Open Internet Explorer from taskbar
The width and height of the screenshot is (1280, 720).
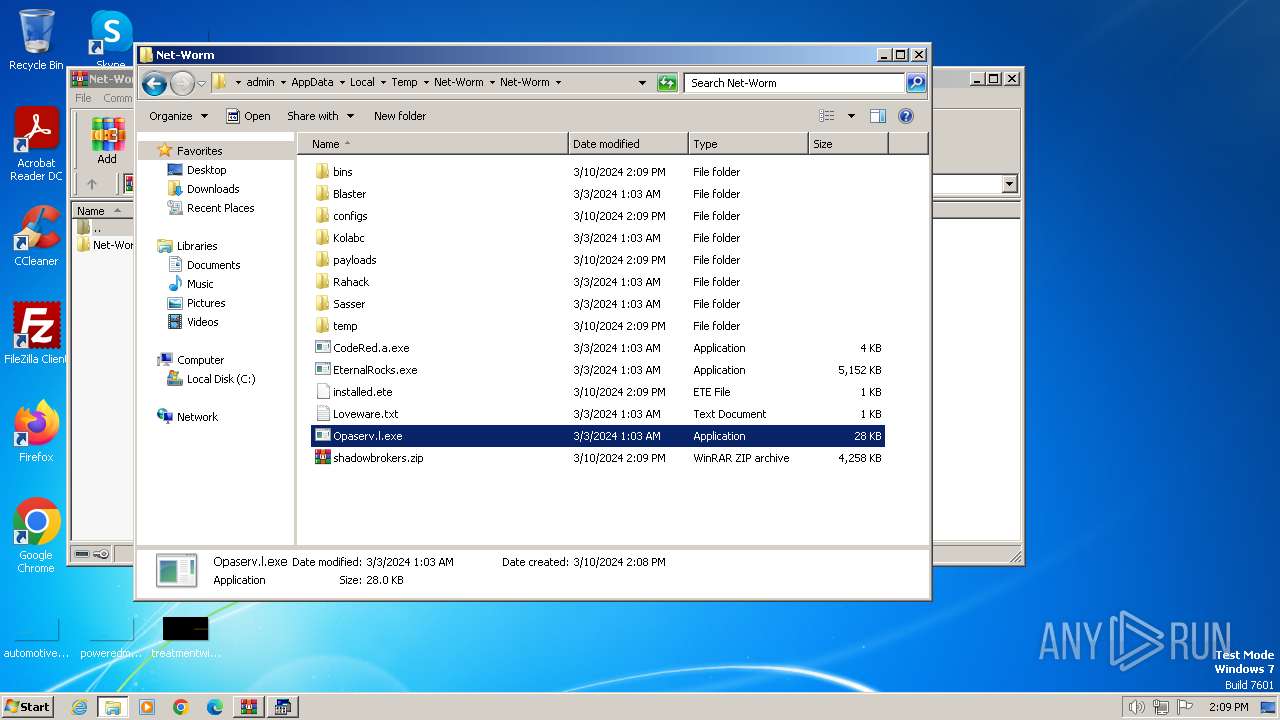point(79,707)
